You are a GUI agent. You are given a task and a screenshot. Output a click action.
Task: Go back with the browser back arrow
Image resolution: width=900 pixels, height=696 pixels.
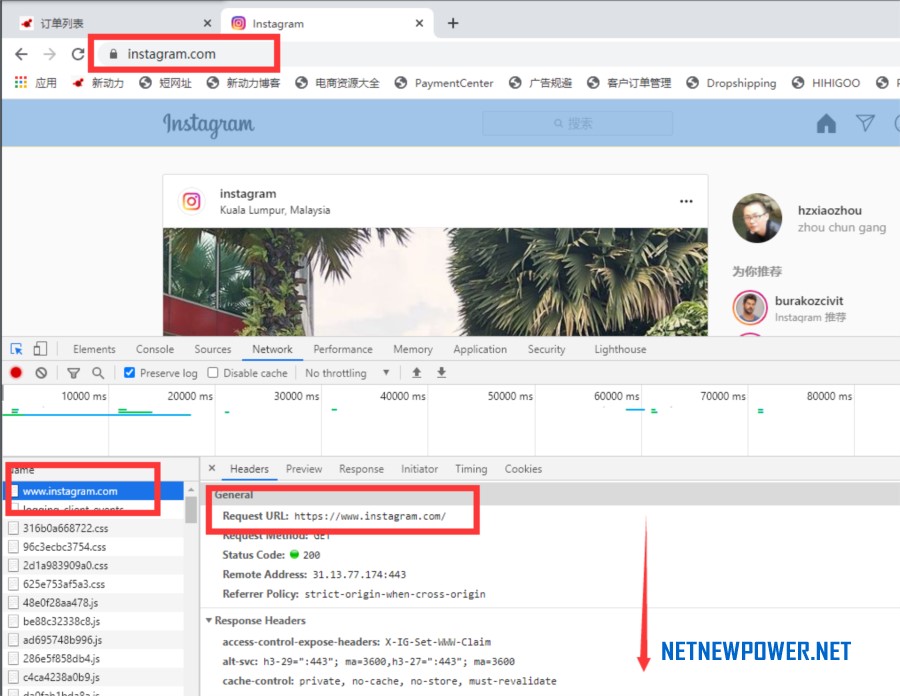[21, 54]
